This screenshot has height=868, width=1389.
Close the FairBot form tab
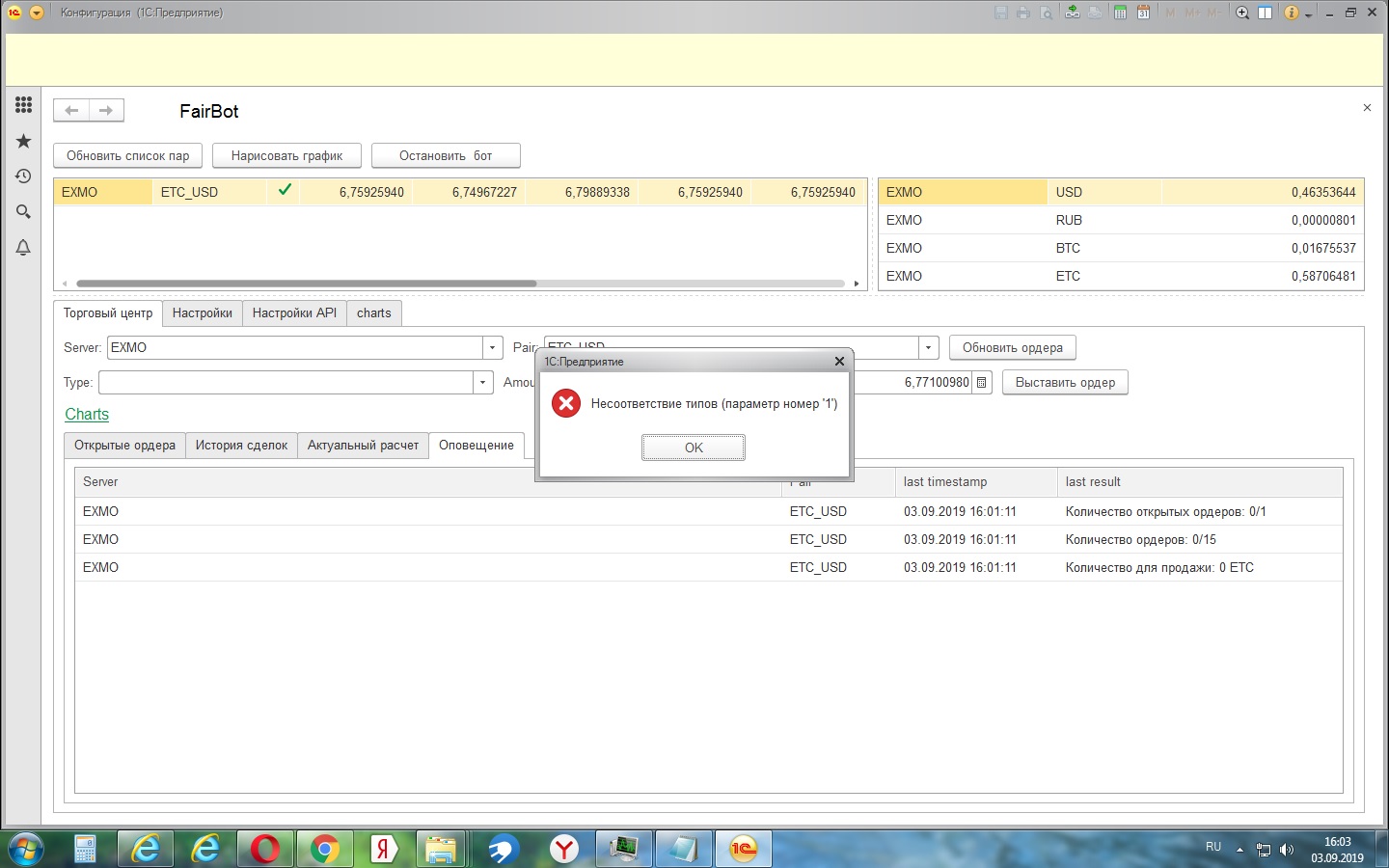(1367, 108)
